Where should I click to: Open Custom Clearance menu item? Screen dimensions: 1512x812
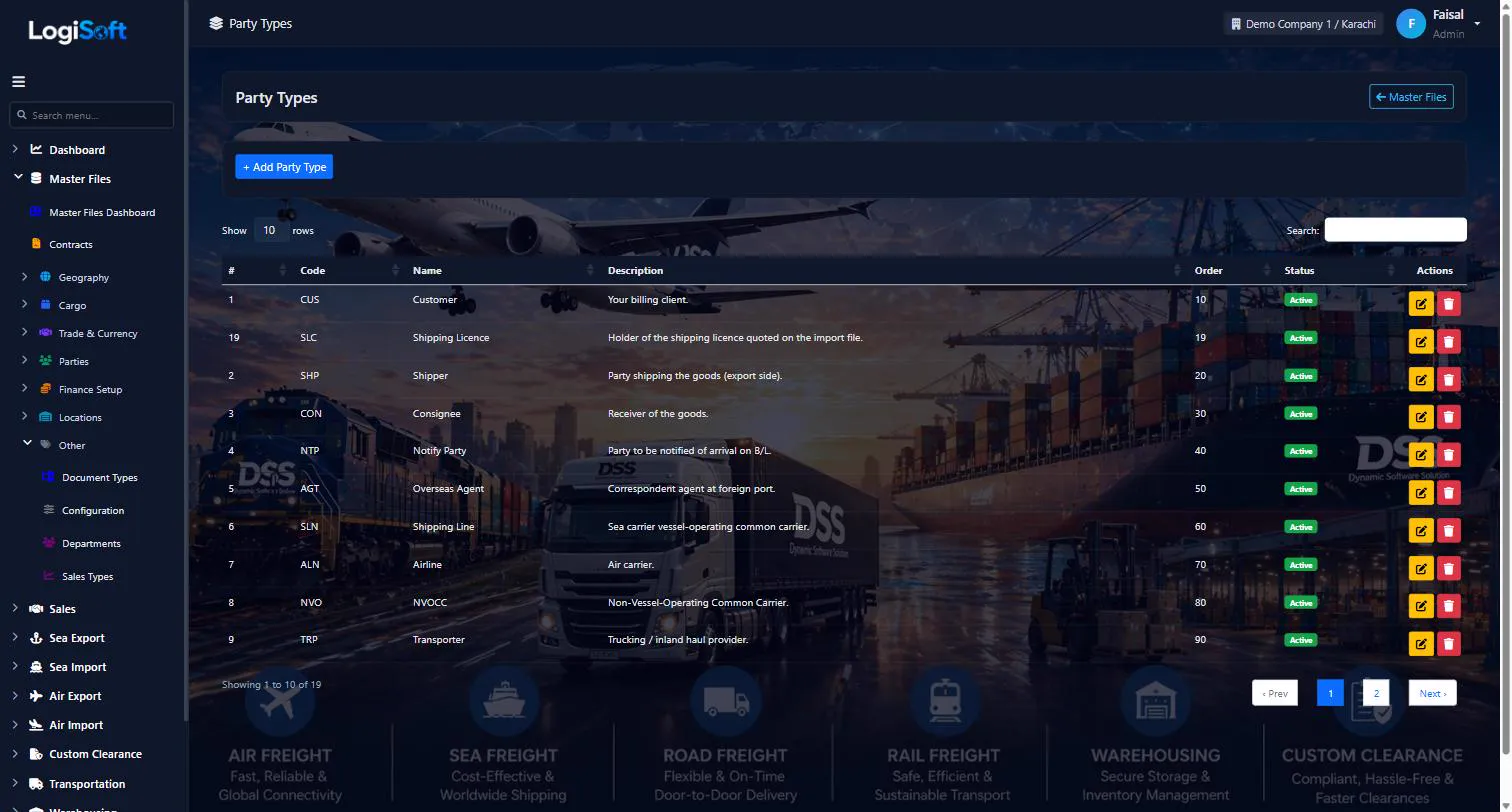(95, 754)
